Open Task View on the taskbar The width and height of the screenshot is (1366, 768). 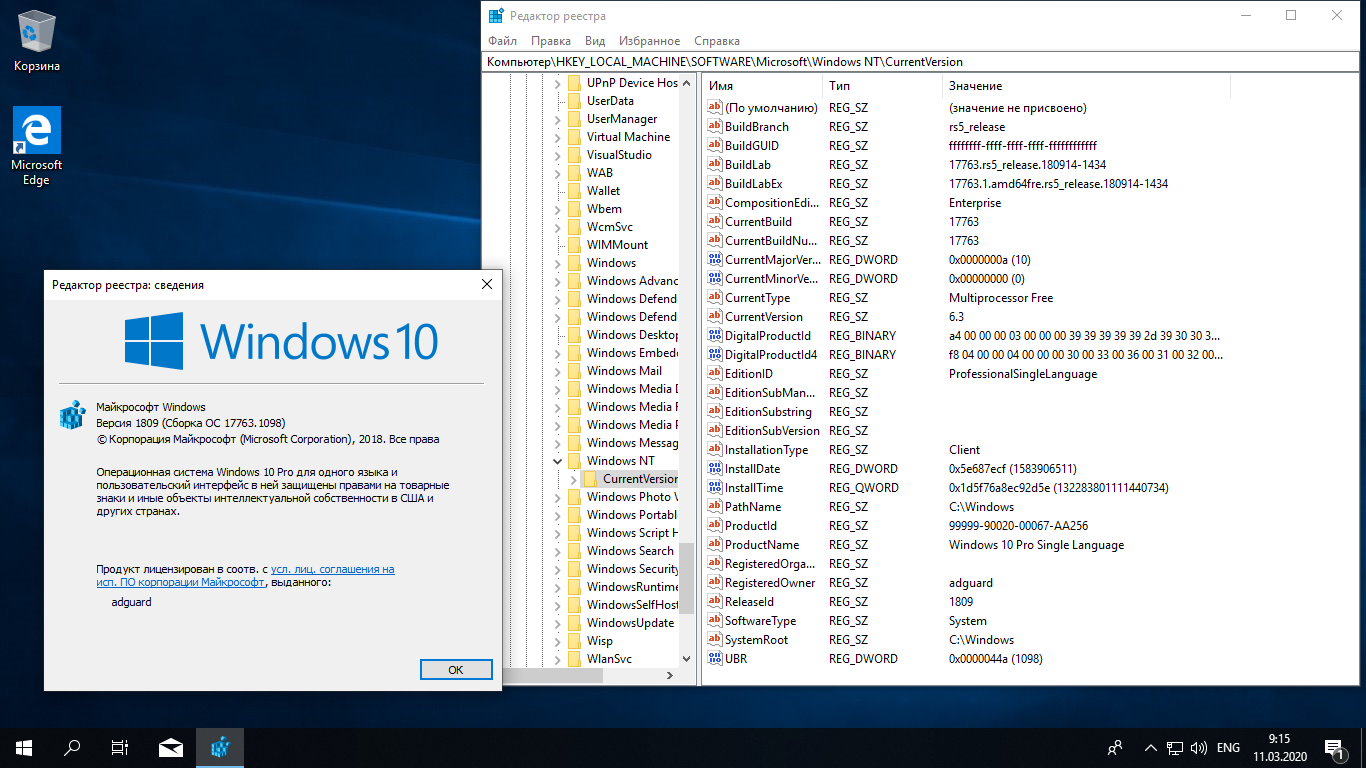(x=120, y=747)
